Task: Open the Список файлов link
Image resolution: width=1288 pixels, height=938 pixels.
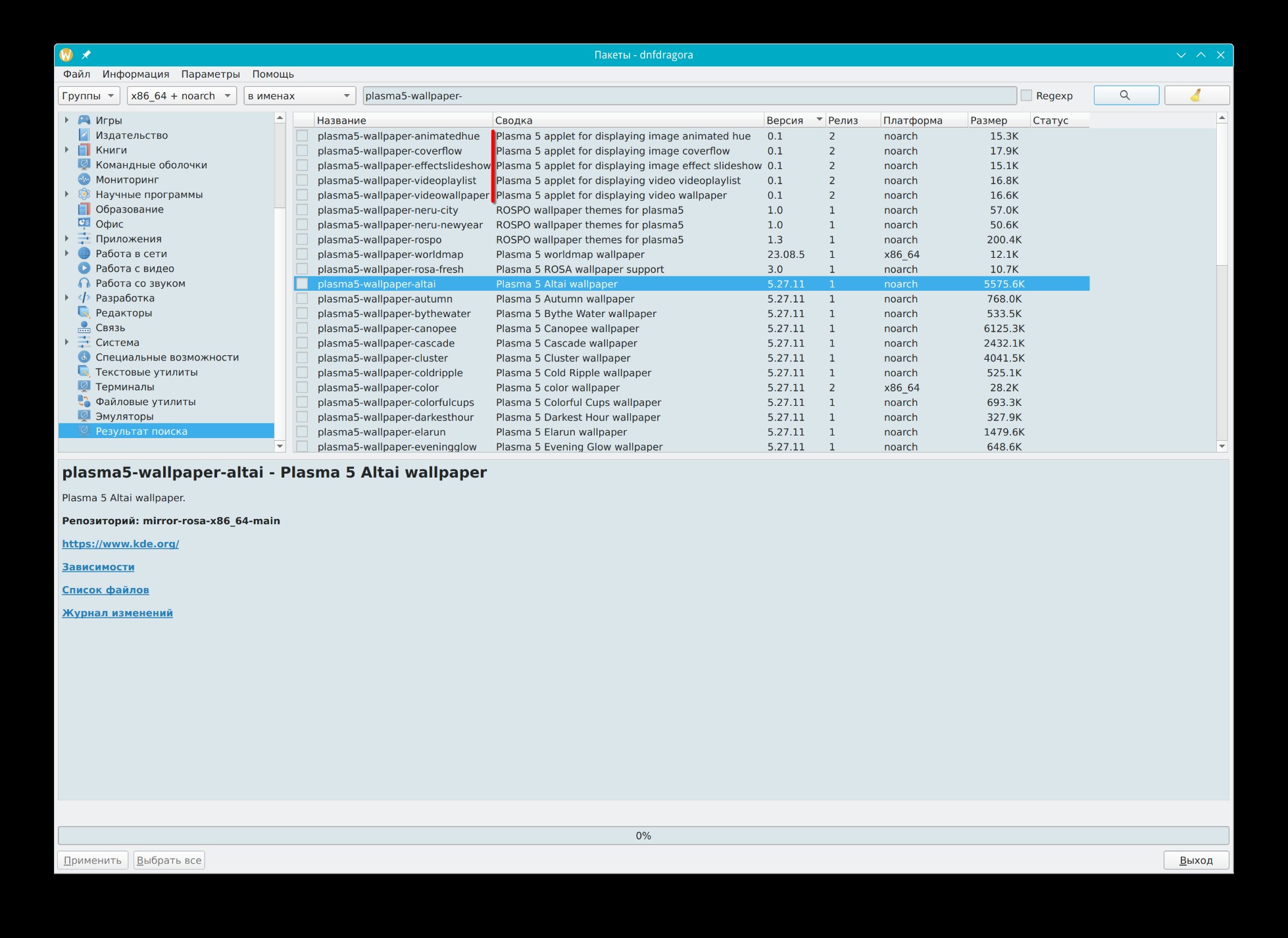Action: 105,590
